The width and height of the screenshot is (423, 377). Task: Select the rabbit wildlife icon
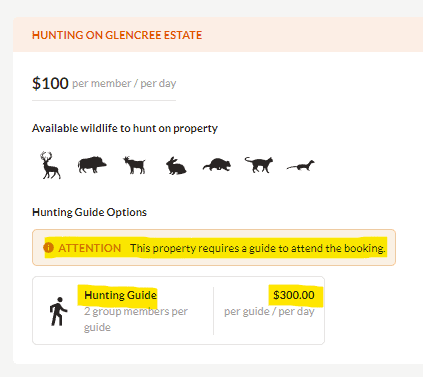click(x=176, y=166)
